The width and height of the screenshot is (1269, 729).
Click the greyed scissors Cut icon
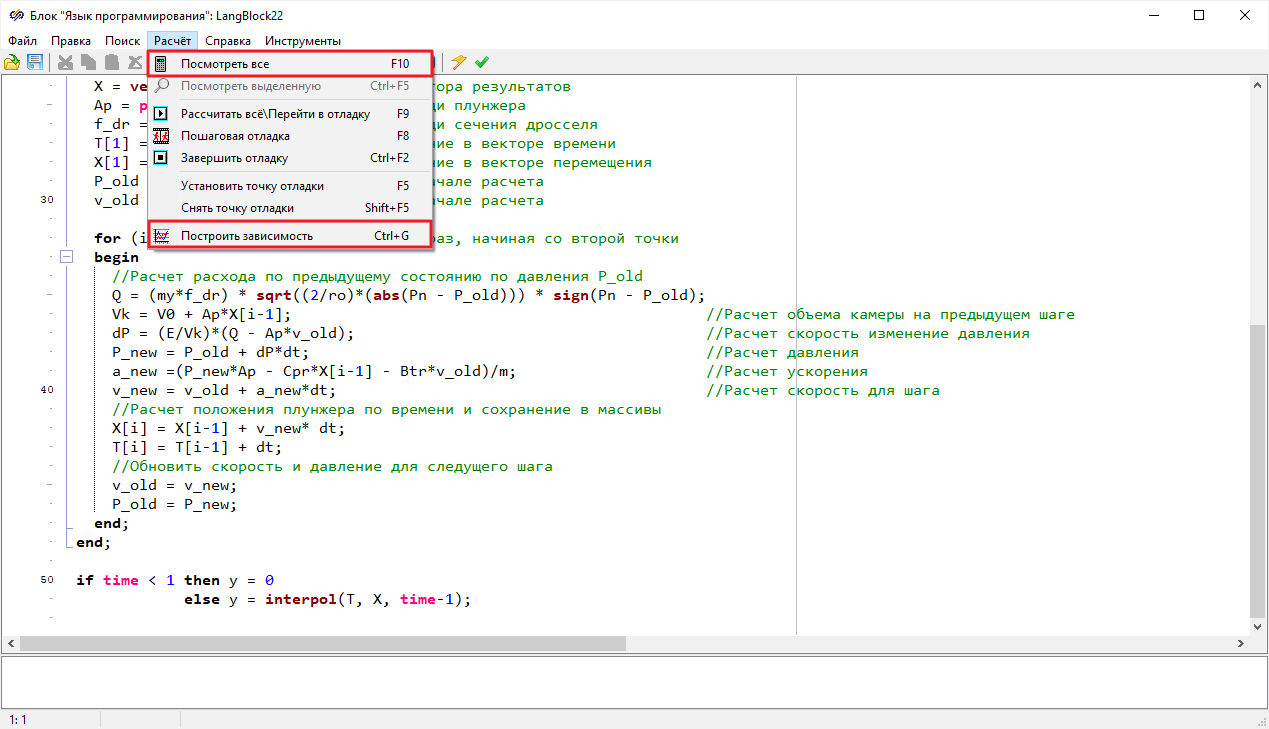tap(66, 63)
